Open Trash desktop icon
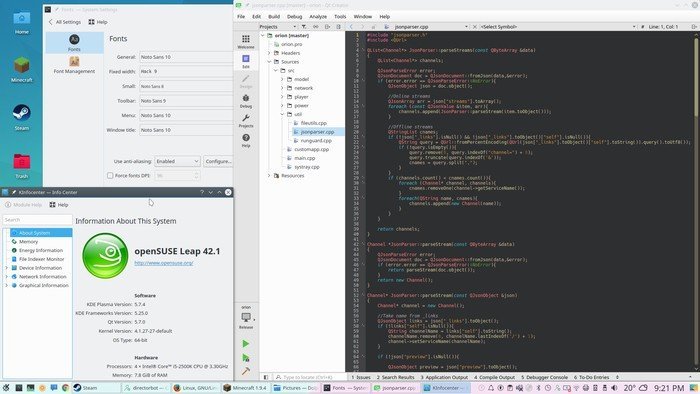 pos(21,166)
